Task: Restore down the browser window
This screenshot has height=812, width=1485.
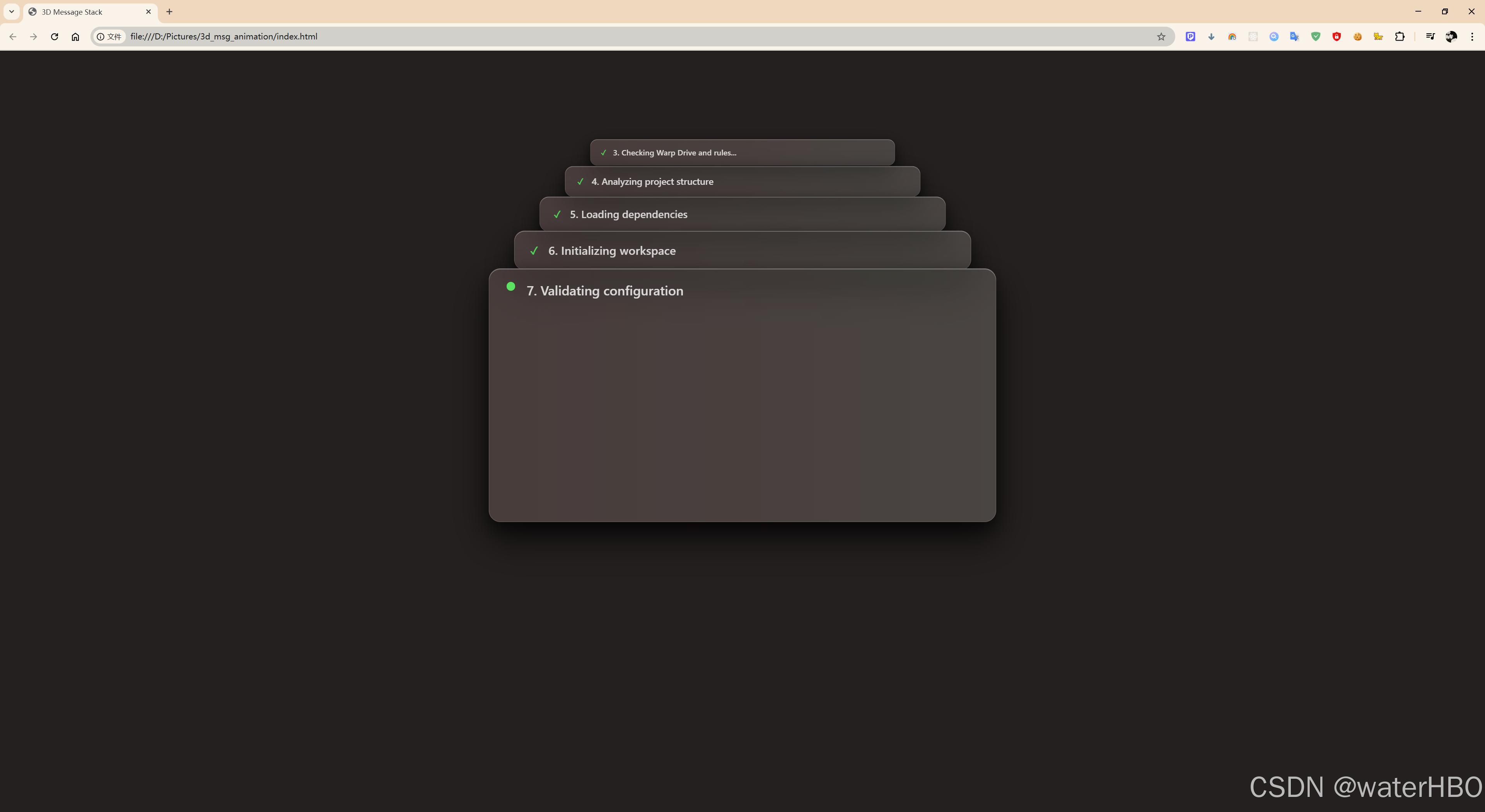Action: click(x=1445, y=12)
